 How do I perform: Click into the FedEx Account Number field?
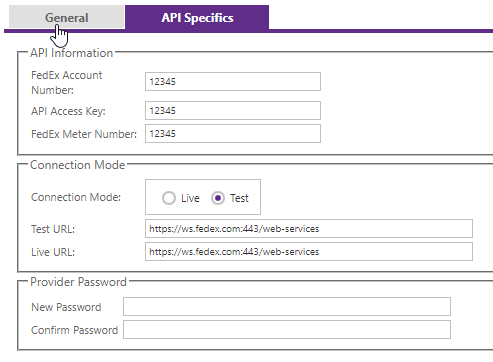pyautogui.click(x=233, y=81)
